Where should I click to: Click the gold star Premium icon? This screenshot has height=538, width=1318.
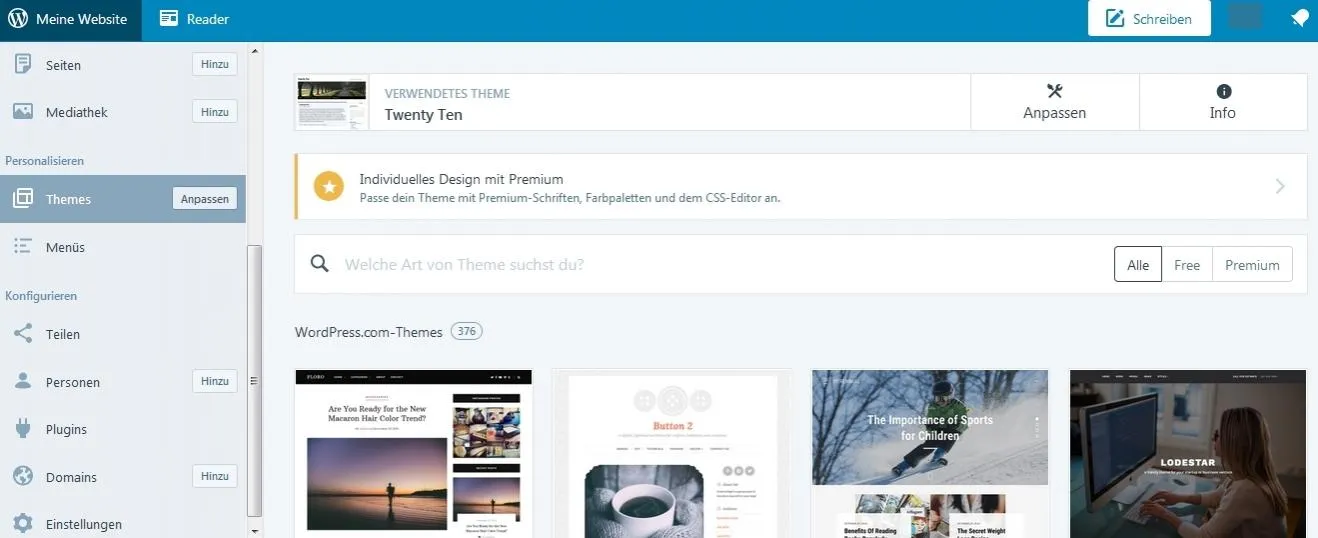click(328, 186)
